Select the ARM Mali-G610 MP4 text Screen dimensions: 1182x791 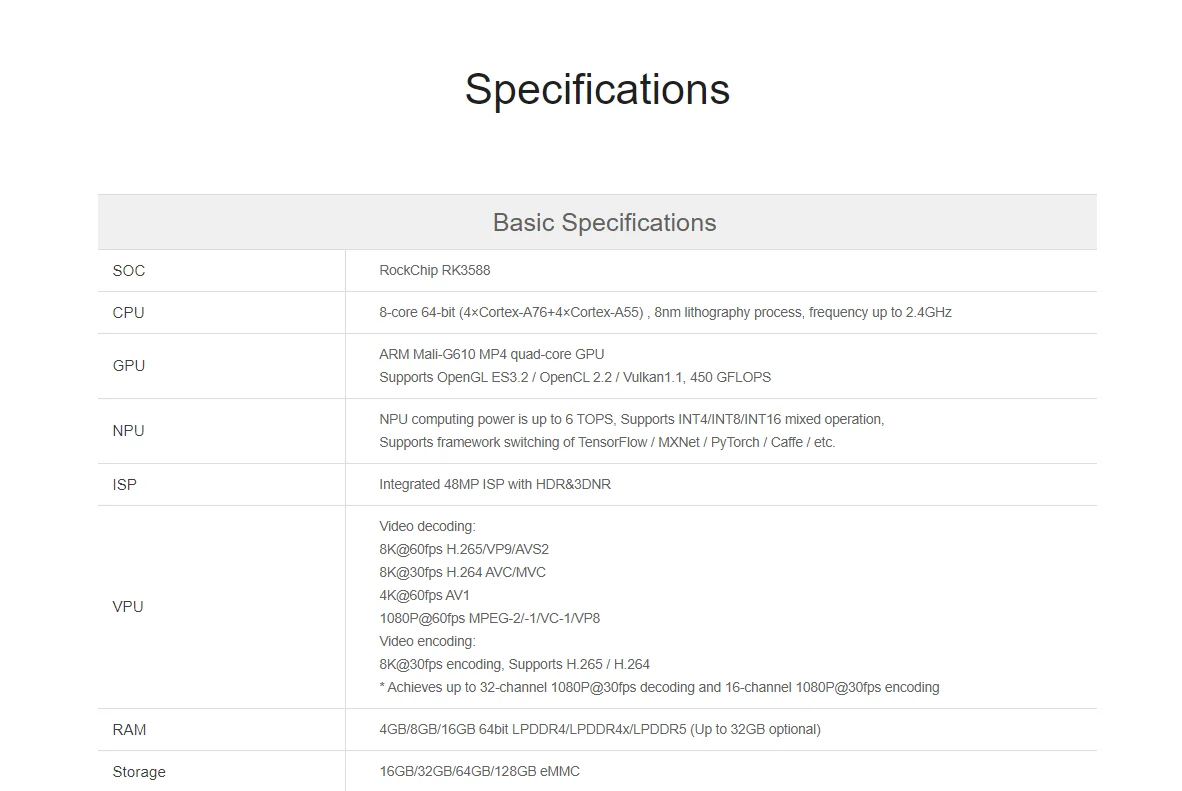pyautogui.click(x=492, y=355)
